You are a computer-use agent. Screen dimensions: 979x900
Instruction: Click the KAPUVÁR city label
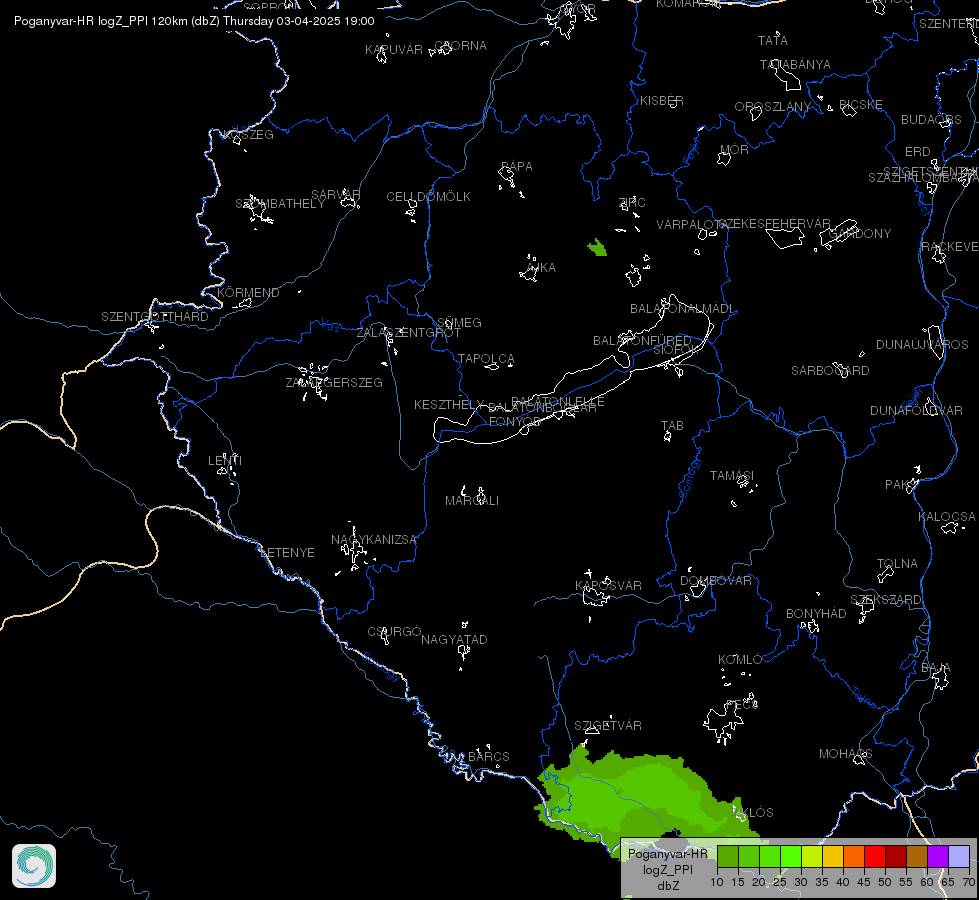[393, 49]
